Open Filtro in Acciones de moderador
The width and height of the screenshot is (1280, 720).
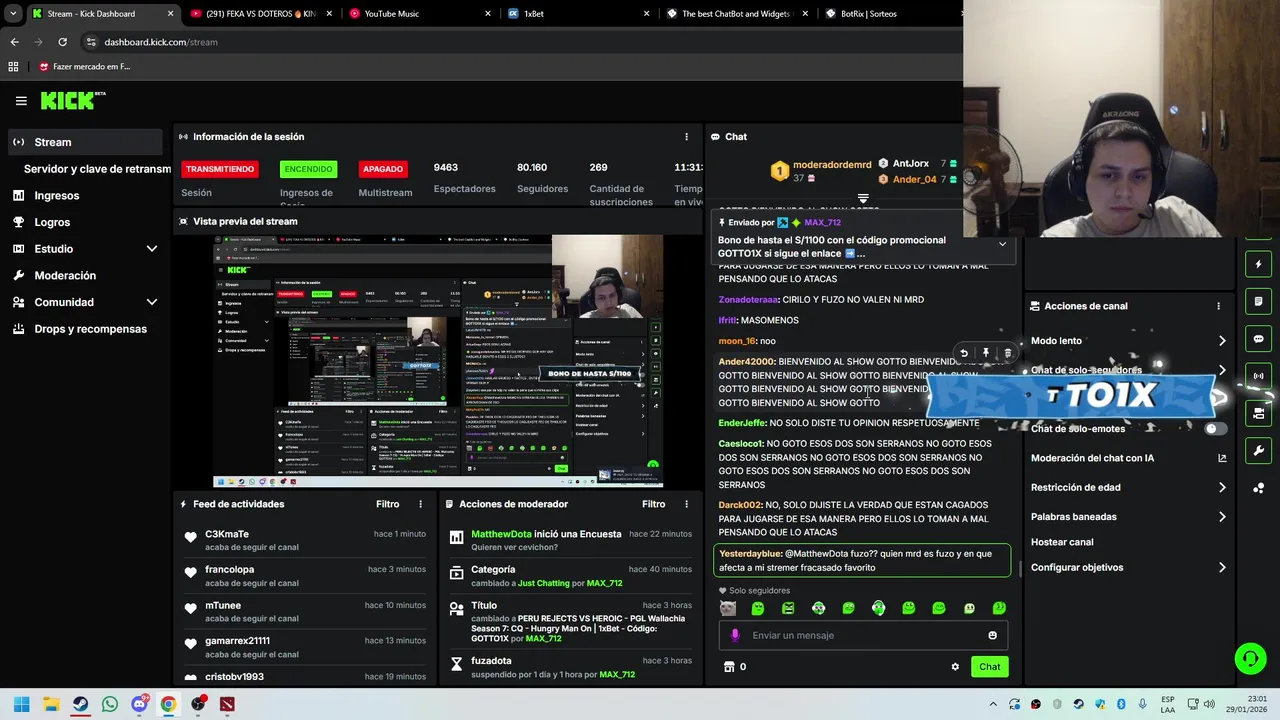[653, 504]
